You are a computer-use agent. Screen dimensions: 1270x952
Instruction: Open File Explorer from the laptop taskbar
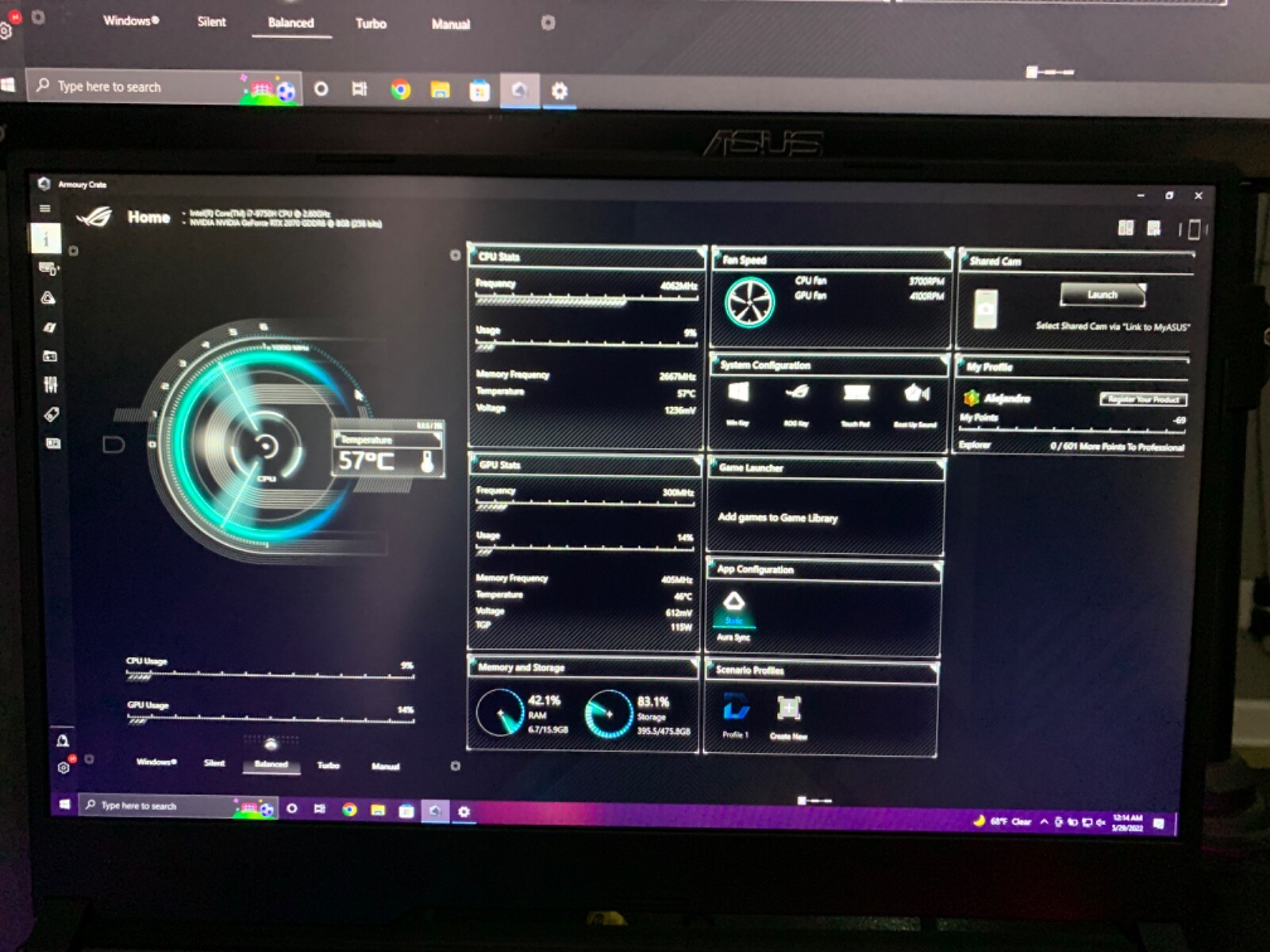point(378,811)
